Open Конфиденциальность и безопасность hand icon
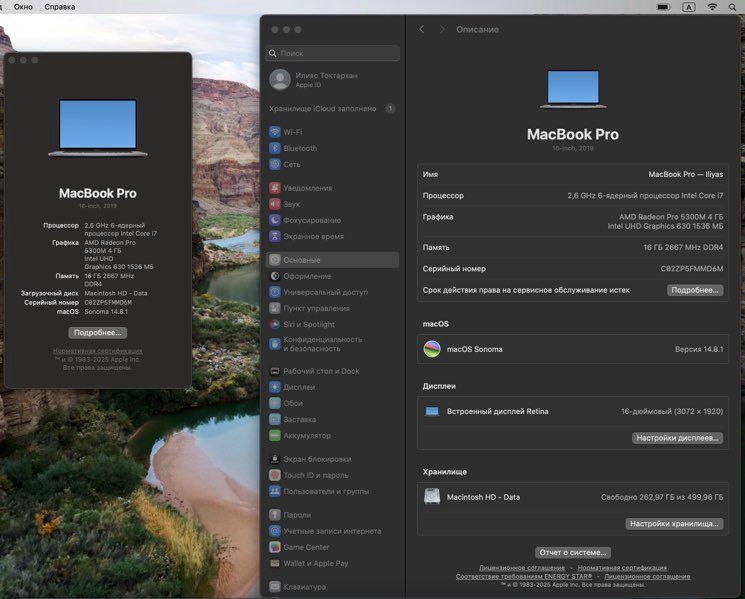 275,344
